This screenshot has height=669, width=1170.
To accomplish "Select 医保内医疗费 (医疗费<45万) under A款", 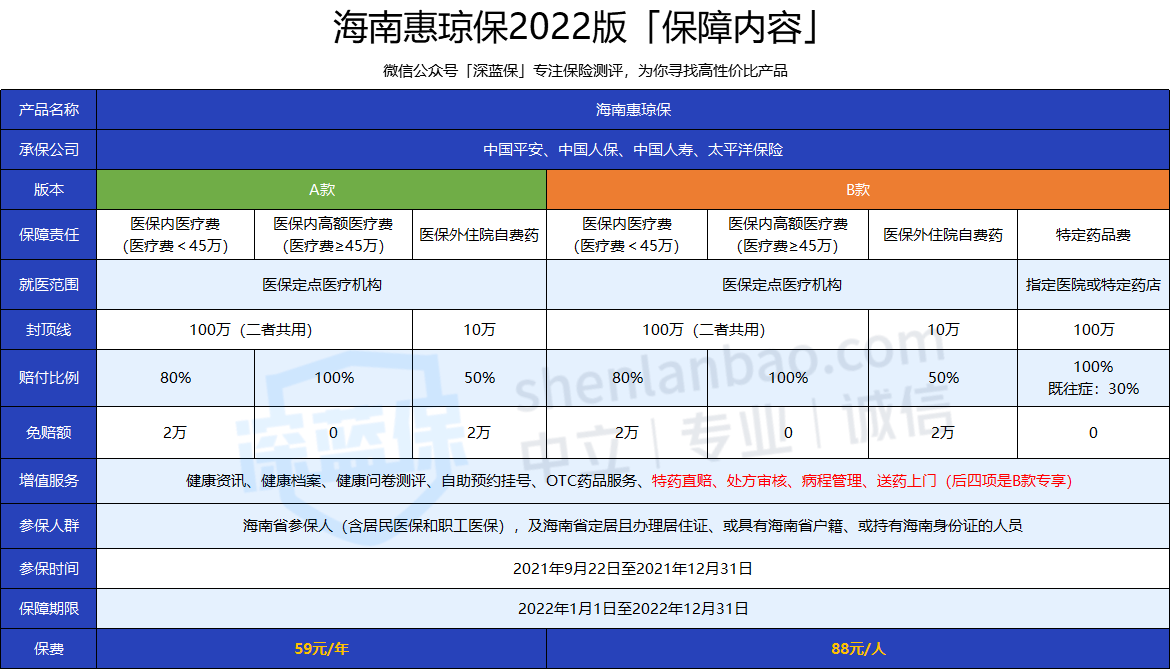I will pyautogui.click(x=175, y=234).
